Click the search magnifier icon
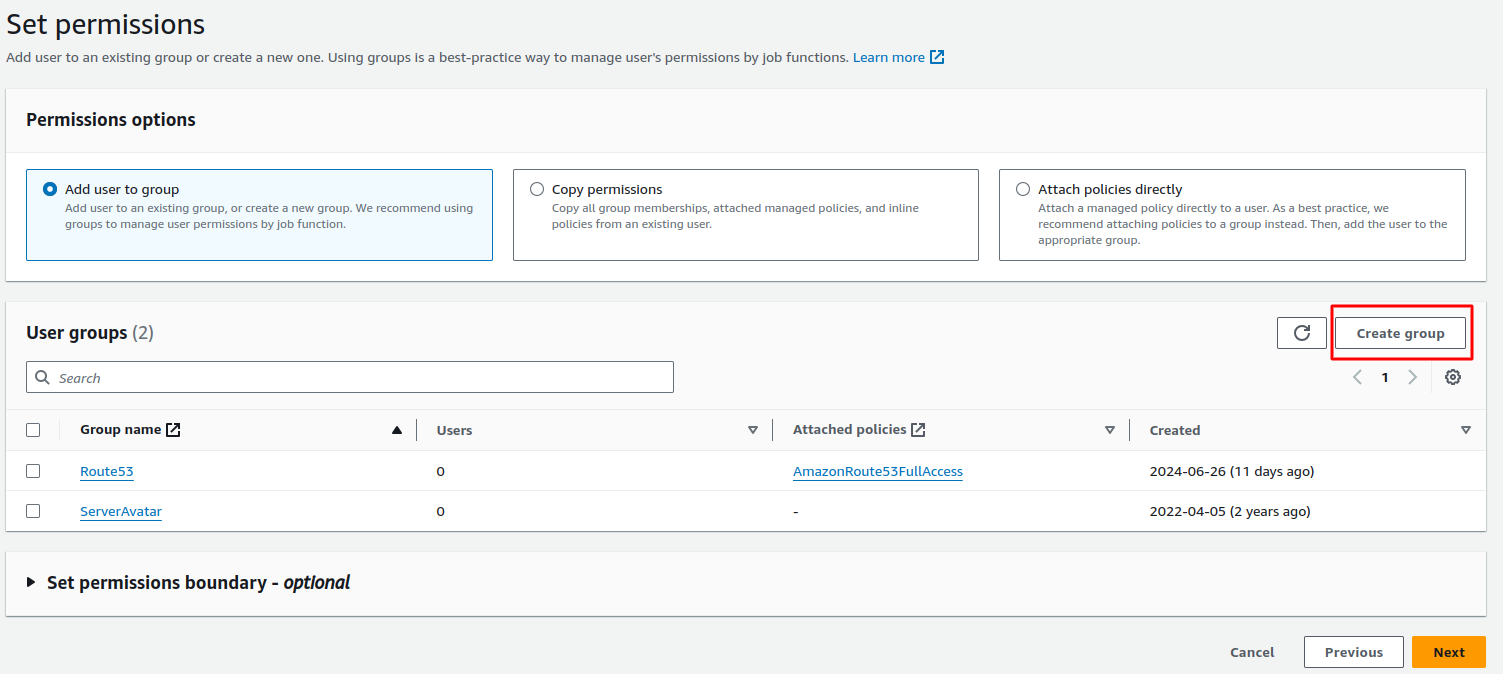Viewport: 1503px width, 674px height. 42,377
